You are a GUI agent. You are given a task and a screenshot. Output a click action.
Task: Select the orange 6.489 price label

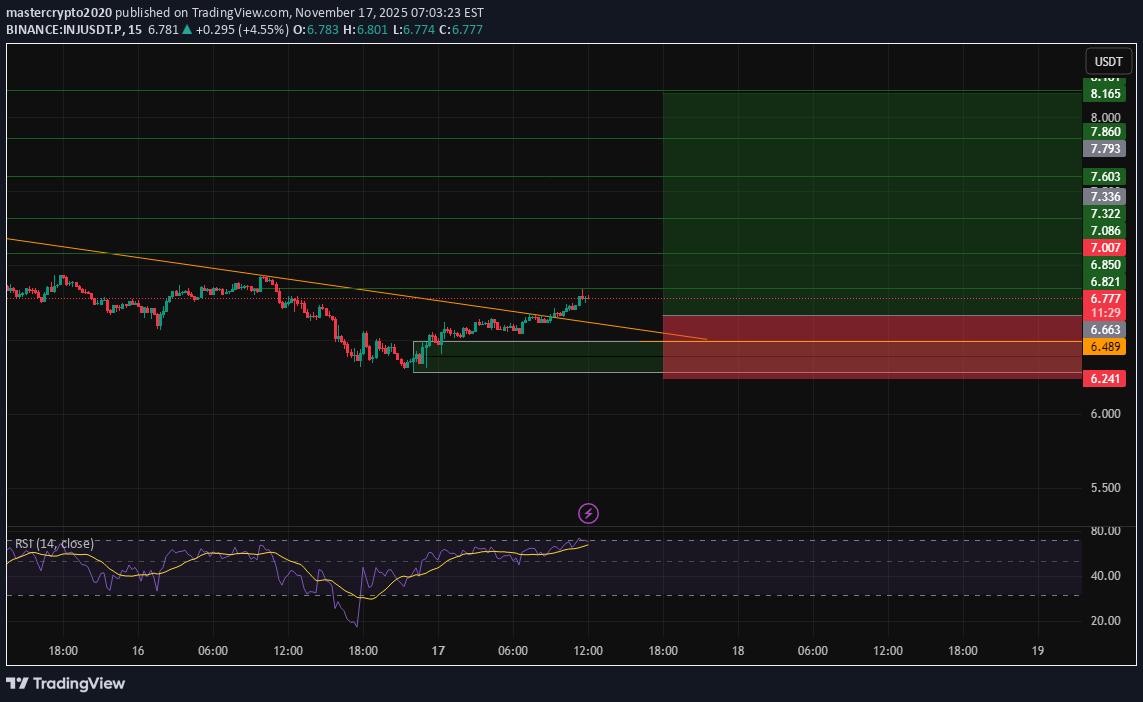coord(1105,346)
